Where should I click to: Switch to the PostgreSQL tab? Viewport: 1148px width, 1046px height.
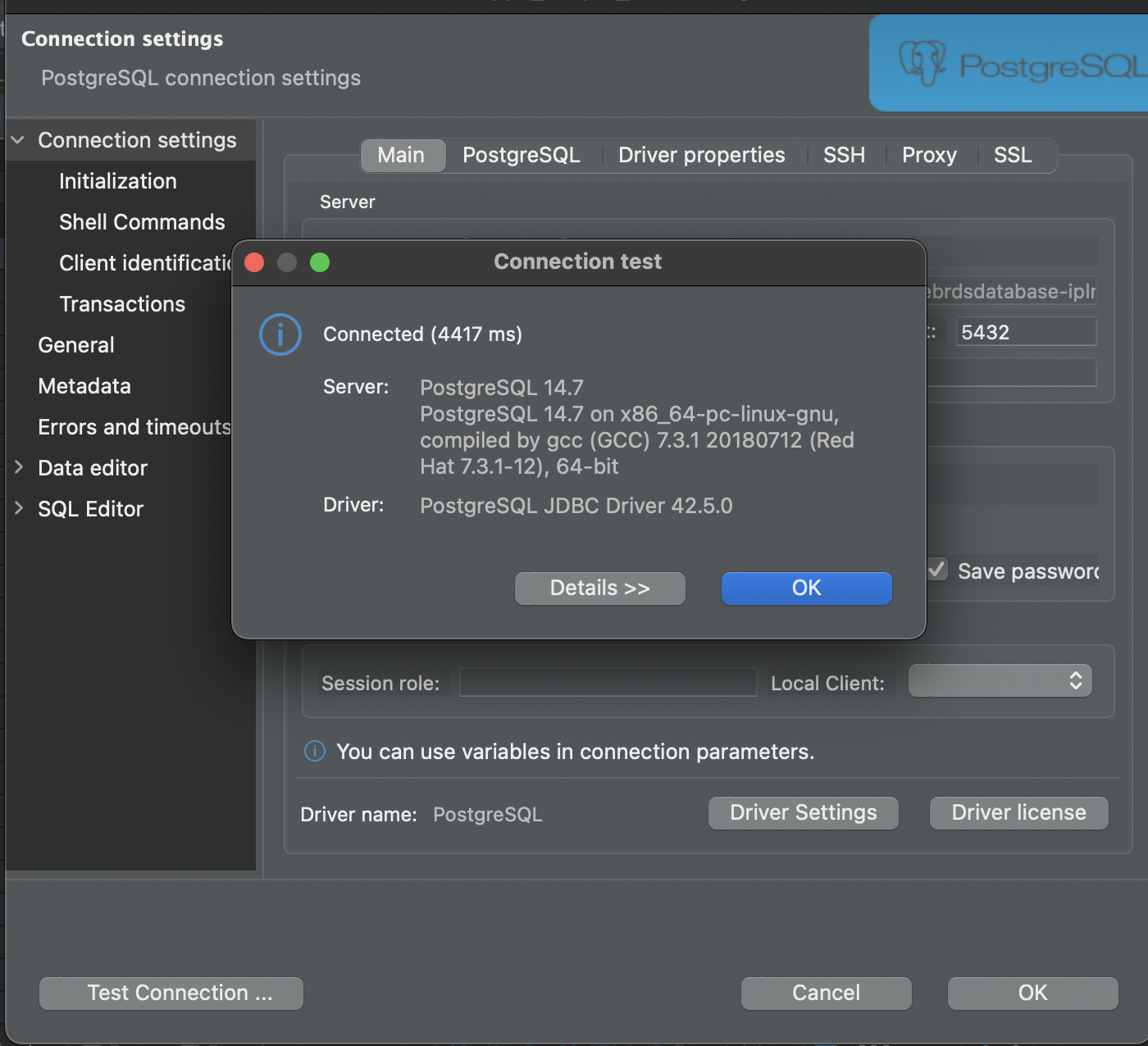pyautogui.click(x=521, y=155)
